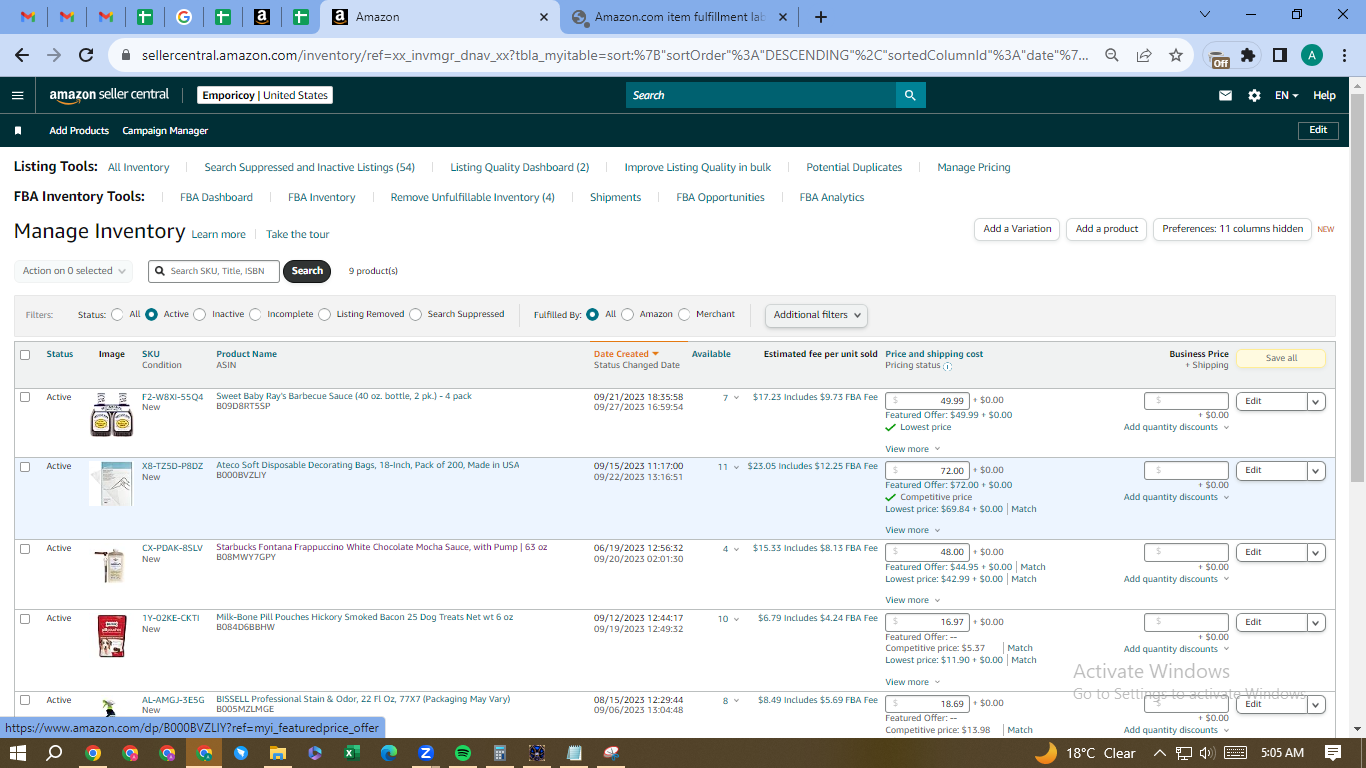
Task: Check the select-all checkbox in table header
Action: click(25, 355)
